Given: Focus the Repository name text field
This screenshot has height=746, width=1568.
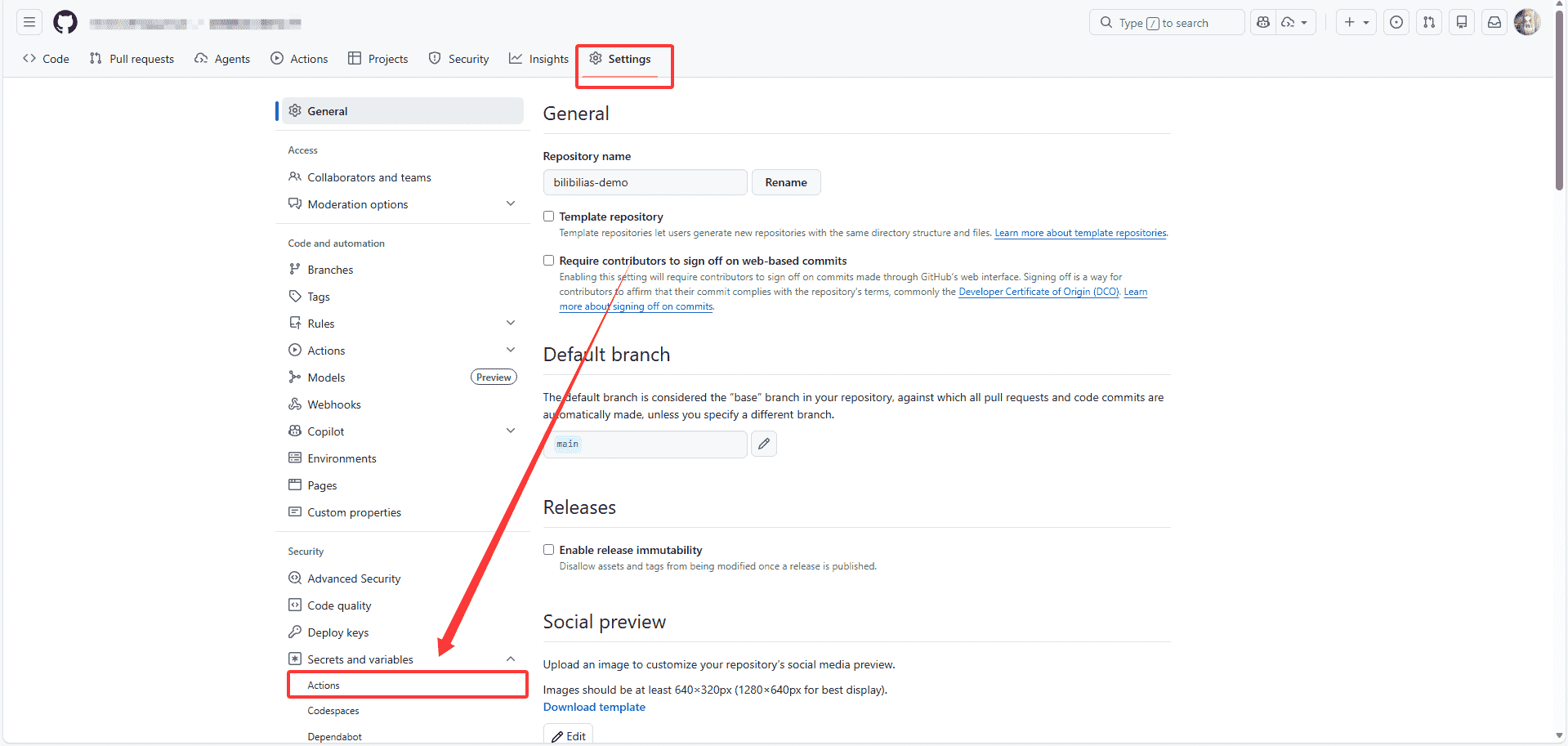Looking at the screenshot, I should coord(645,182).
